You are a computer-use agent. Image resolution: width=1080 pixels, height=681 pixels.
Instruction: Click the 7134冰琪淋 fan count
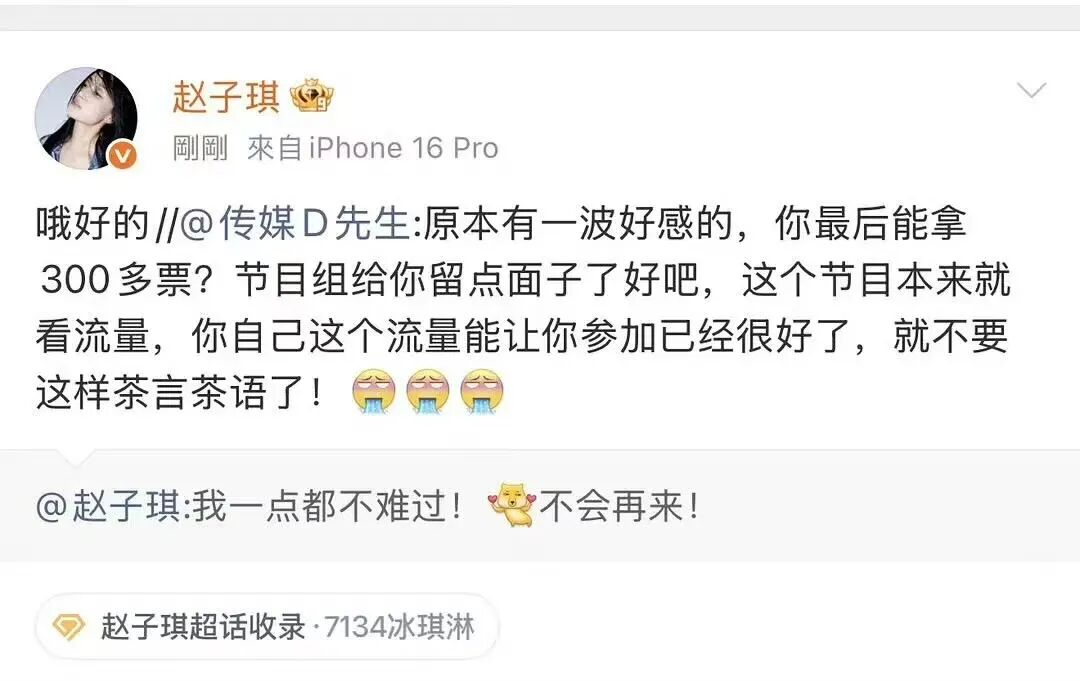click(x=399, y=627)
